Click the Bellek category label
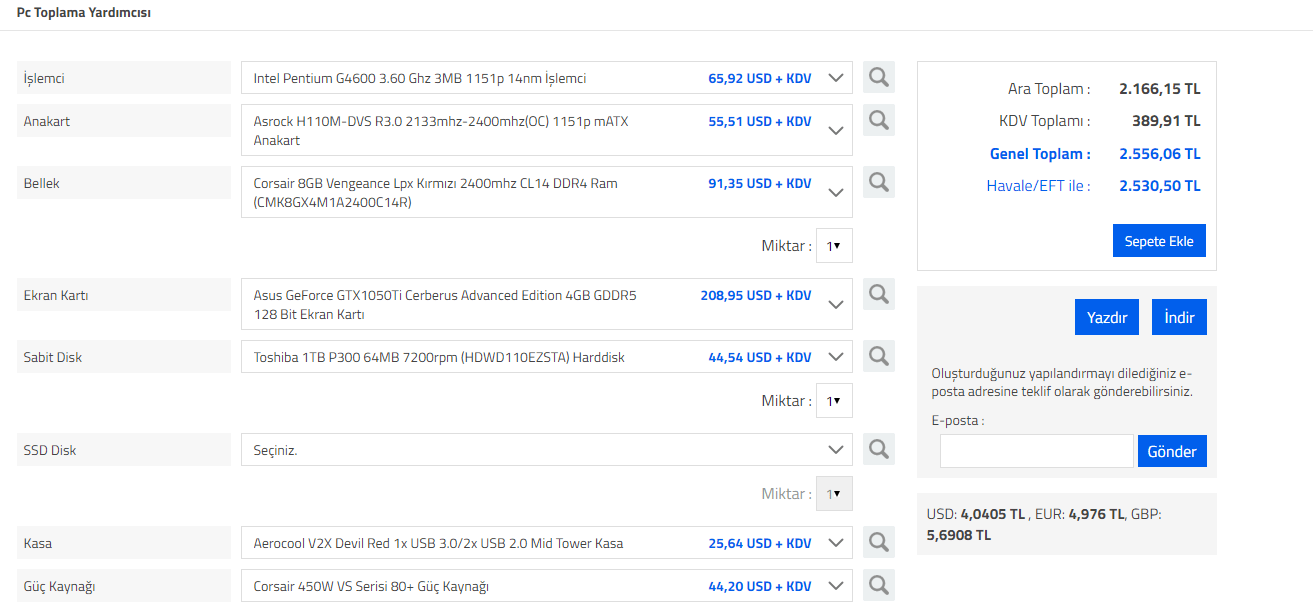The image size is (1313, 610). pyautogui.click(x=124, y=183)
